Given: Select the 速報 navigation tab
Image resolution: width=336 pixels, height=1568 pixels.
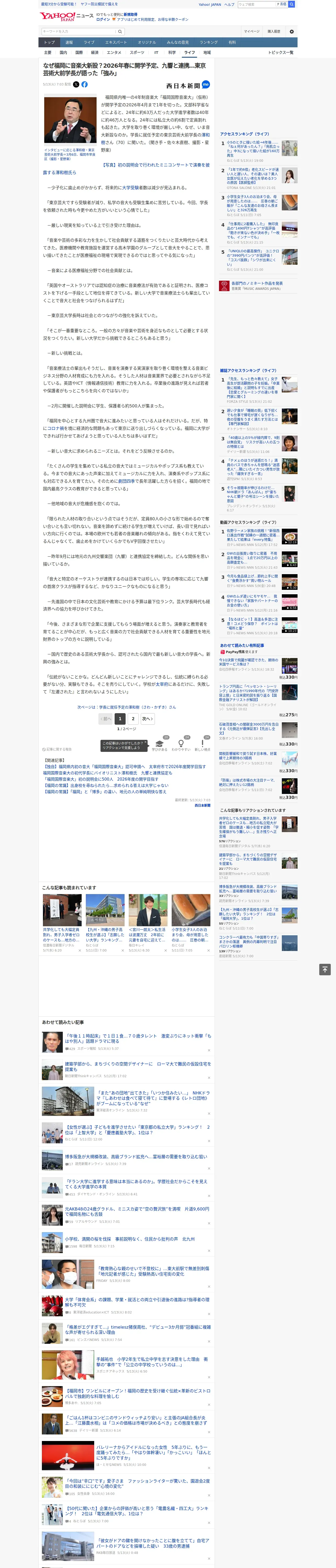Looking at the screenshot, I should tap(69, 43).
